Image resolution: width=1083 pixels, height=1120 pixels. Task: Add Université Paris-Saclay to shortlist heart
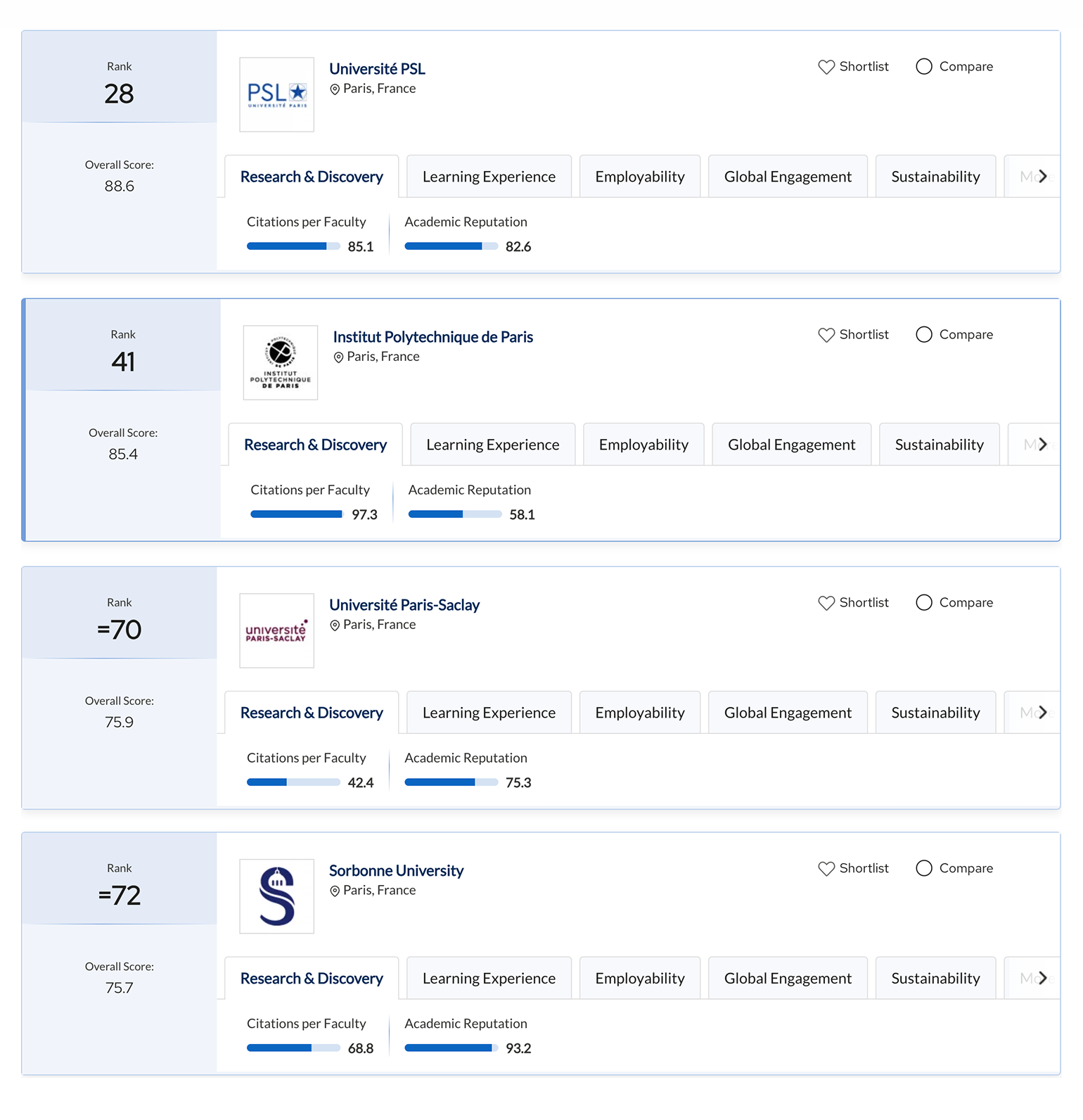pos(826,603)
